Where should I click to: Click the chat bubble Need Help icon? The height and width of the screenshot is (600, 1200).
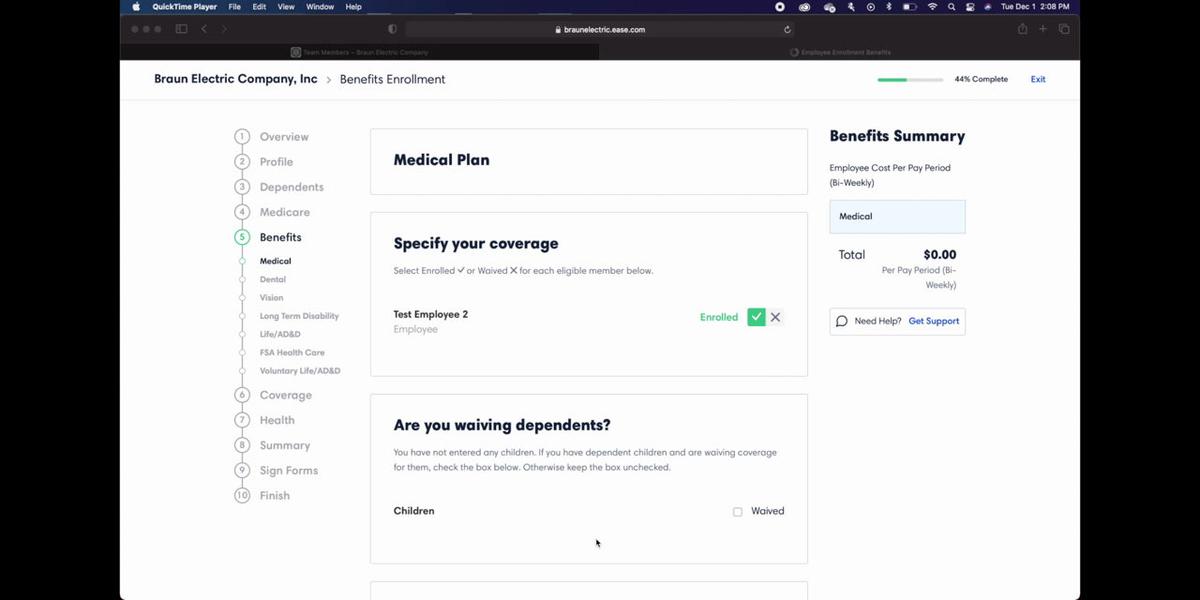click(842, 321)
